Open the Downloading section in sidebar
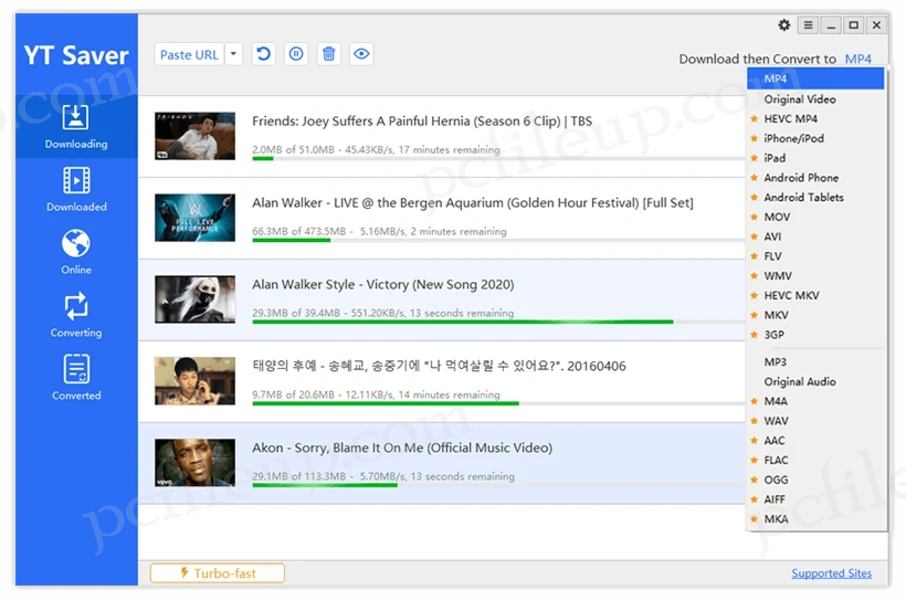 point(76,125)
